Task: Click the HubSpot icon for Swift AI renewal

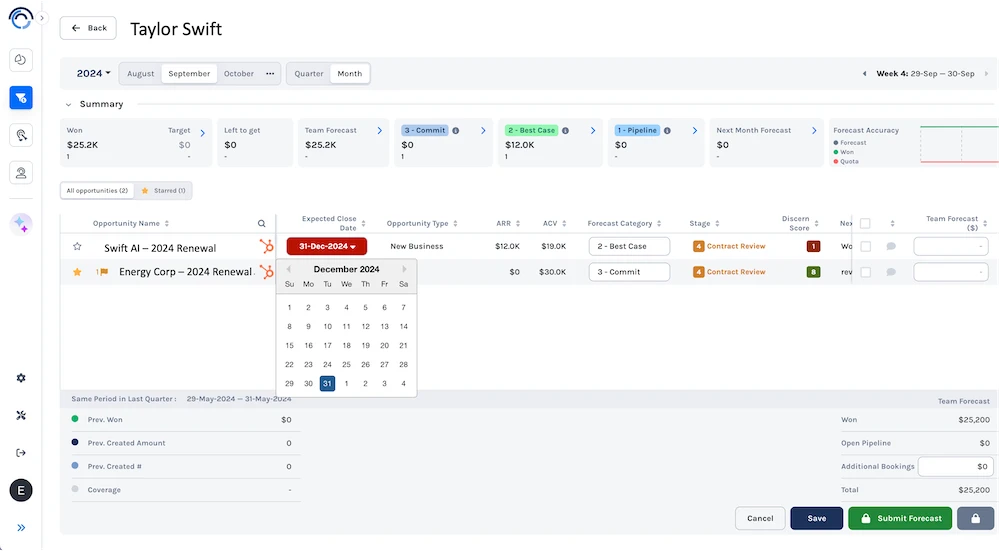Action: [x=267, y=246]
